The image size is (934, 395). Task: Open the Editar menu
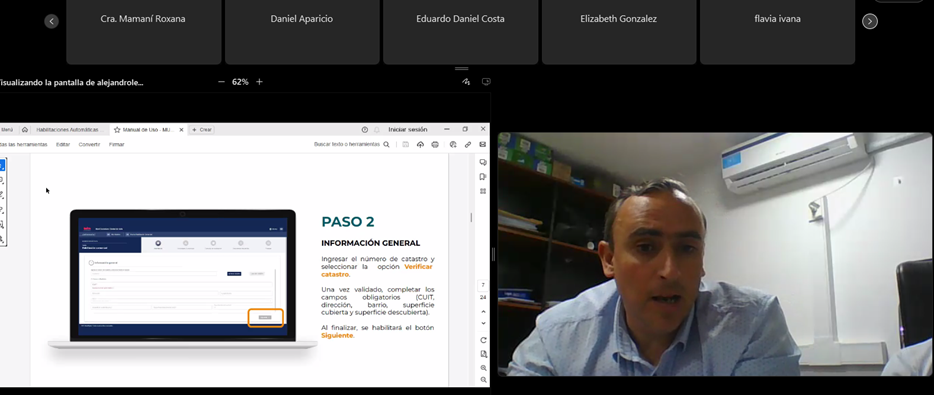[63, 144]
